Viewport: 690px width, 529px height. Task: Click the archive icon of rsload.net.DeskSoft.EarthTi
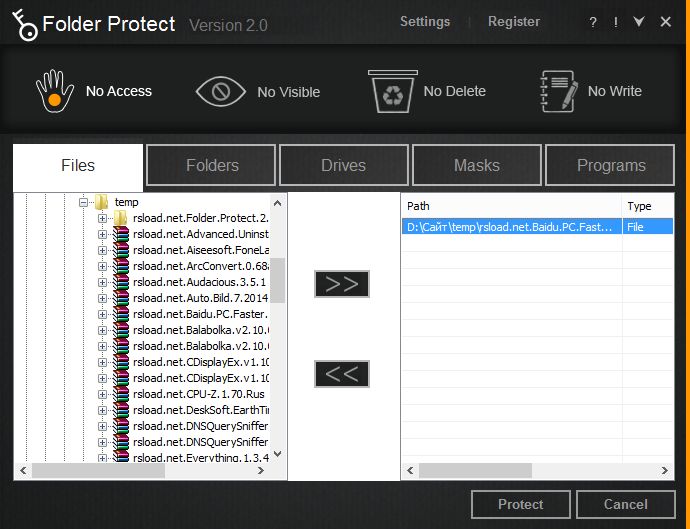coord(121,410)
